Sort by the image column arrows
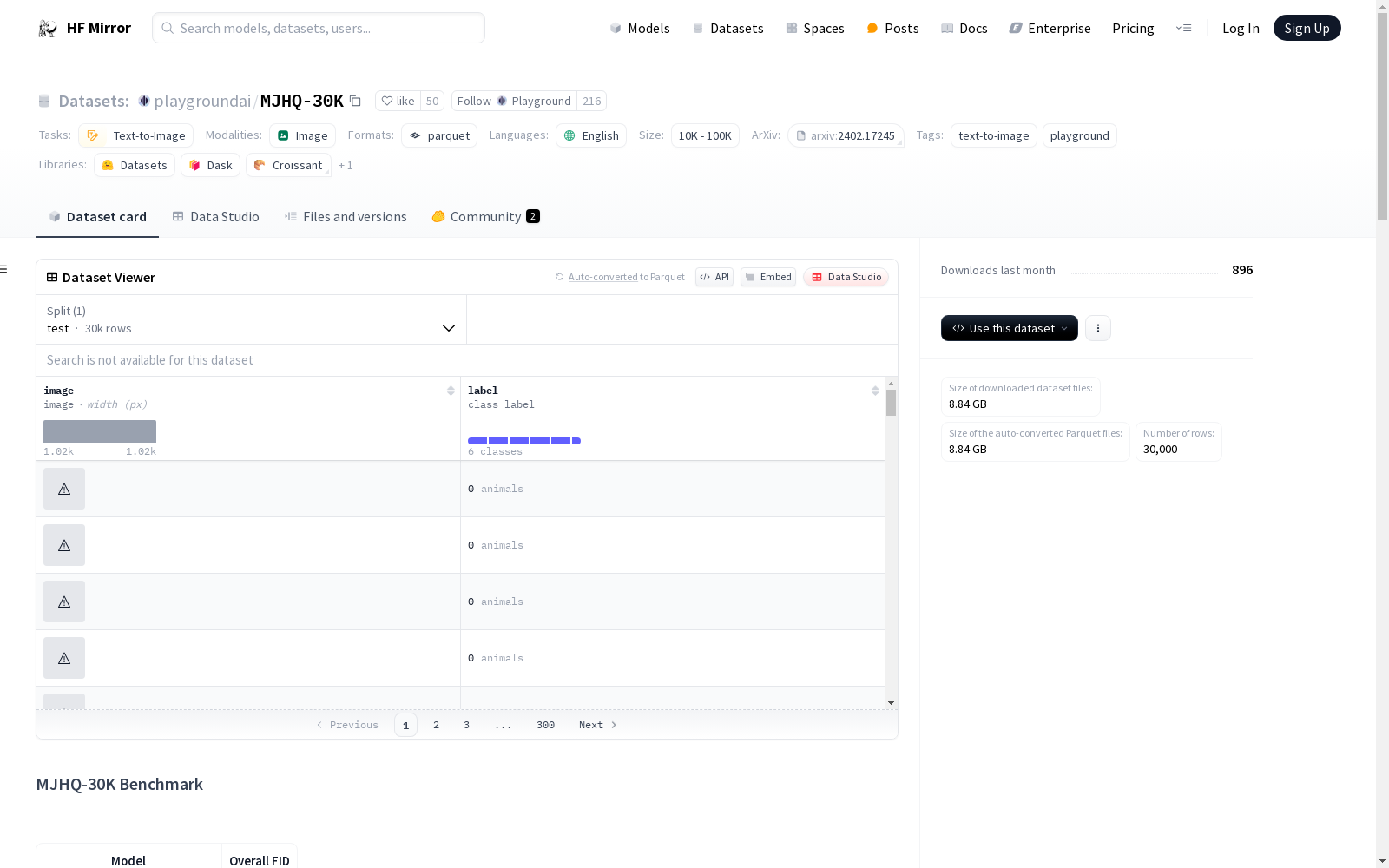Image resolution: width=1389 pixels, height=868 pixels. [451, 391]
